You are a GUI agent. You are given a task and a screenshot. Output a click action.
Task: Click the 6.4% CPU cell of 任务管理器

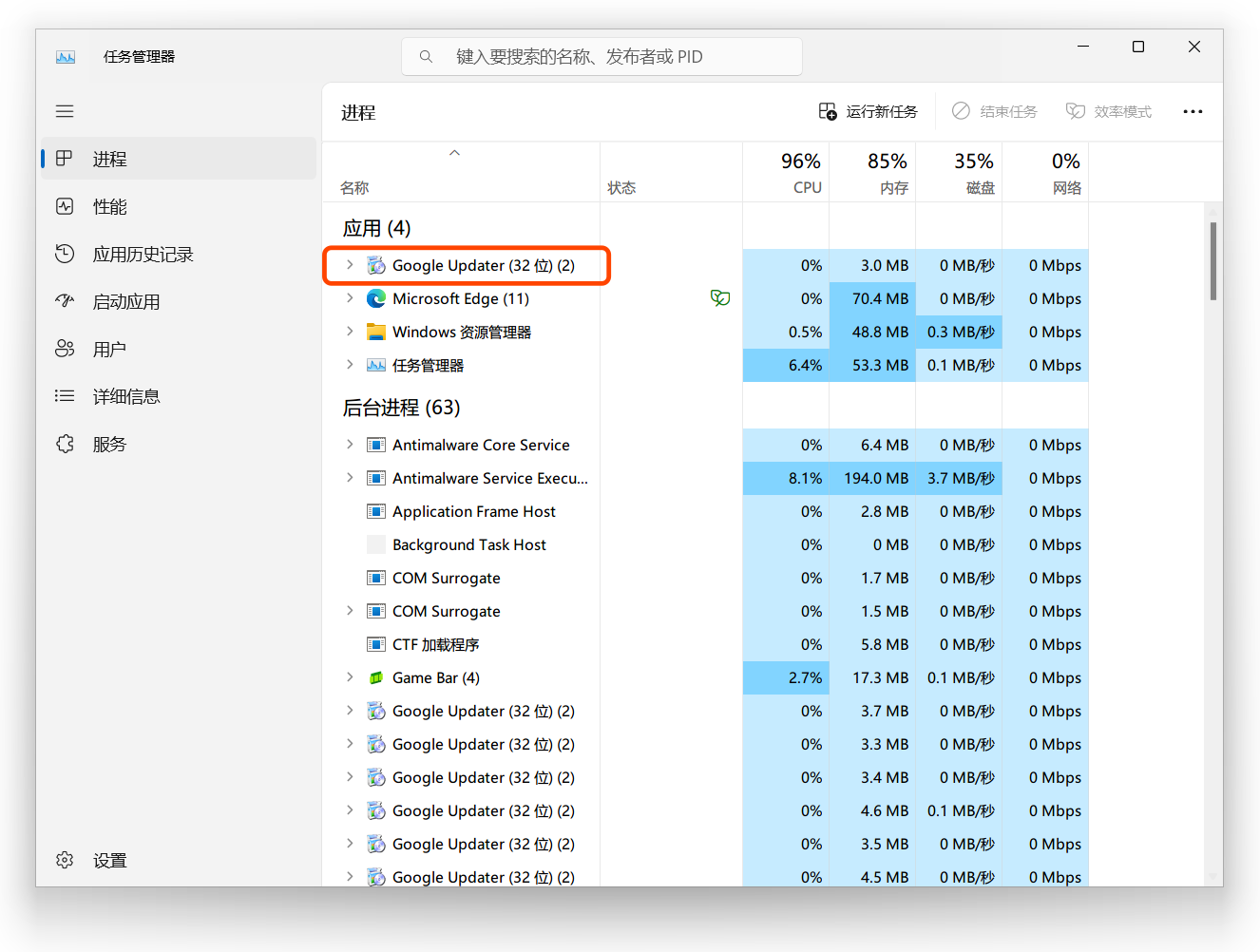[786, 365]
